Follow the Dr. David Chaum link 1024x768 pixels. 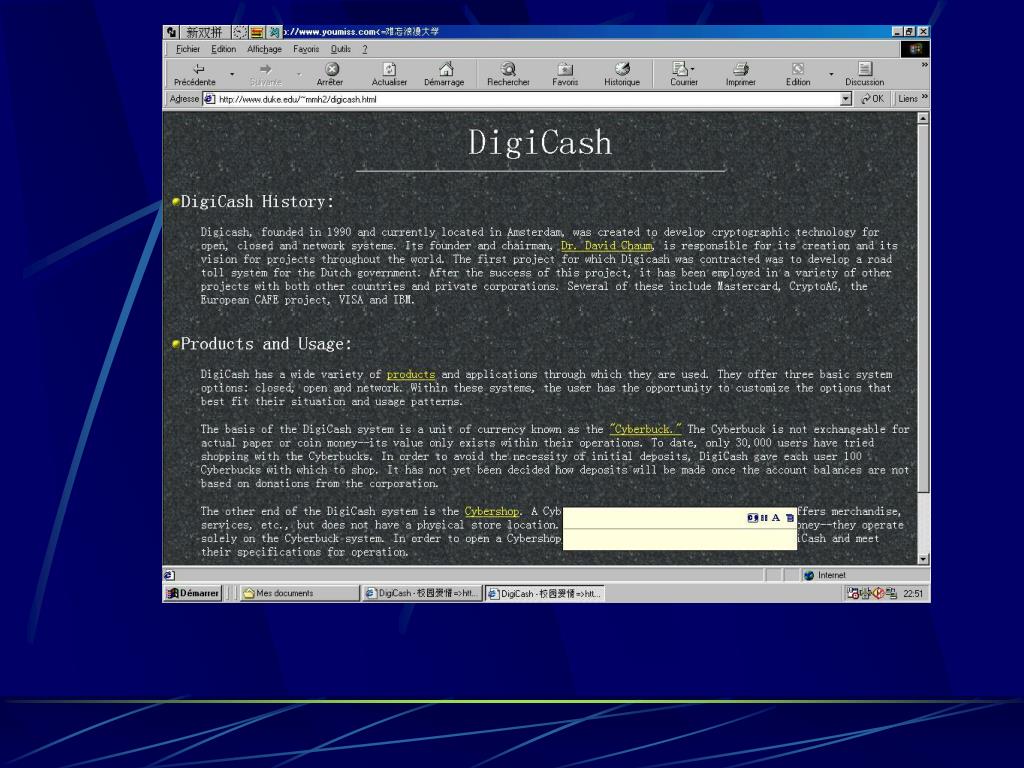coord(607,246)
